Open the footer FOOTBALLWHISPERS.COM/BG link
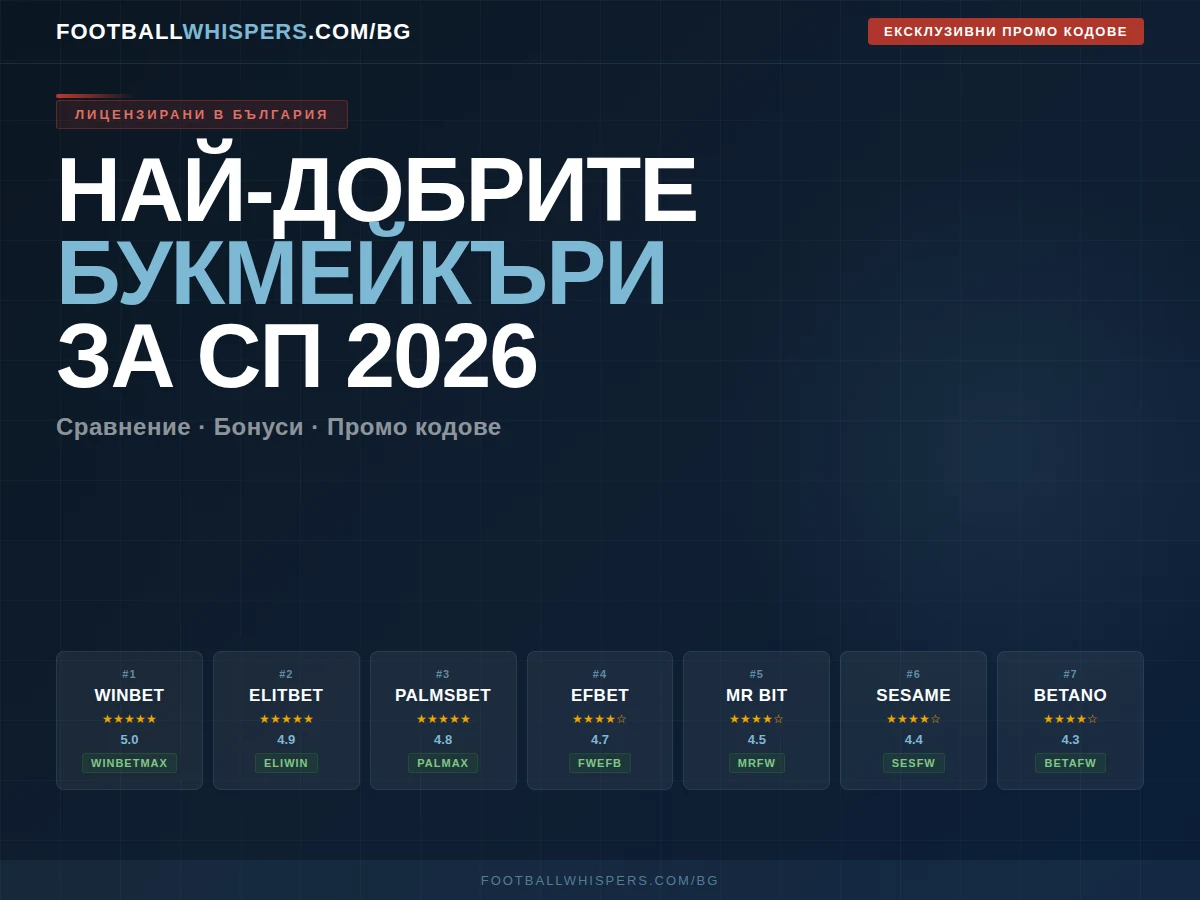Image resolution: width=1200 pixels, height=900 pixels. point(600,881)
